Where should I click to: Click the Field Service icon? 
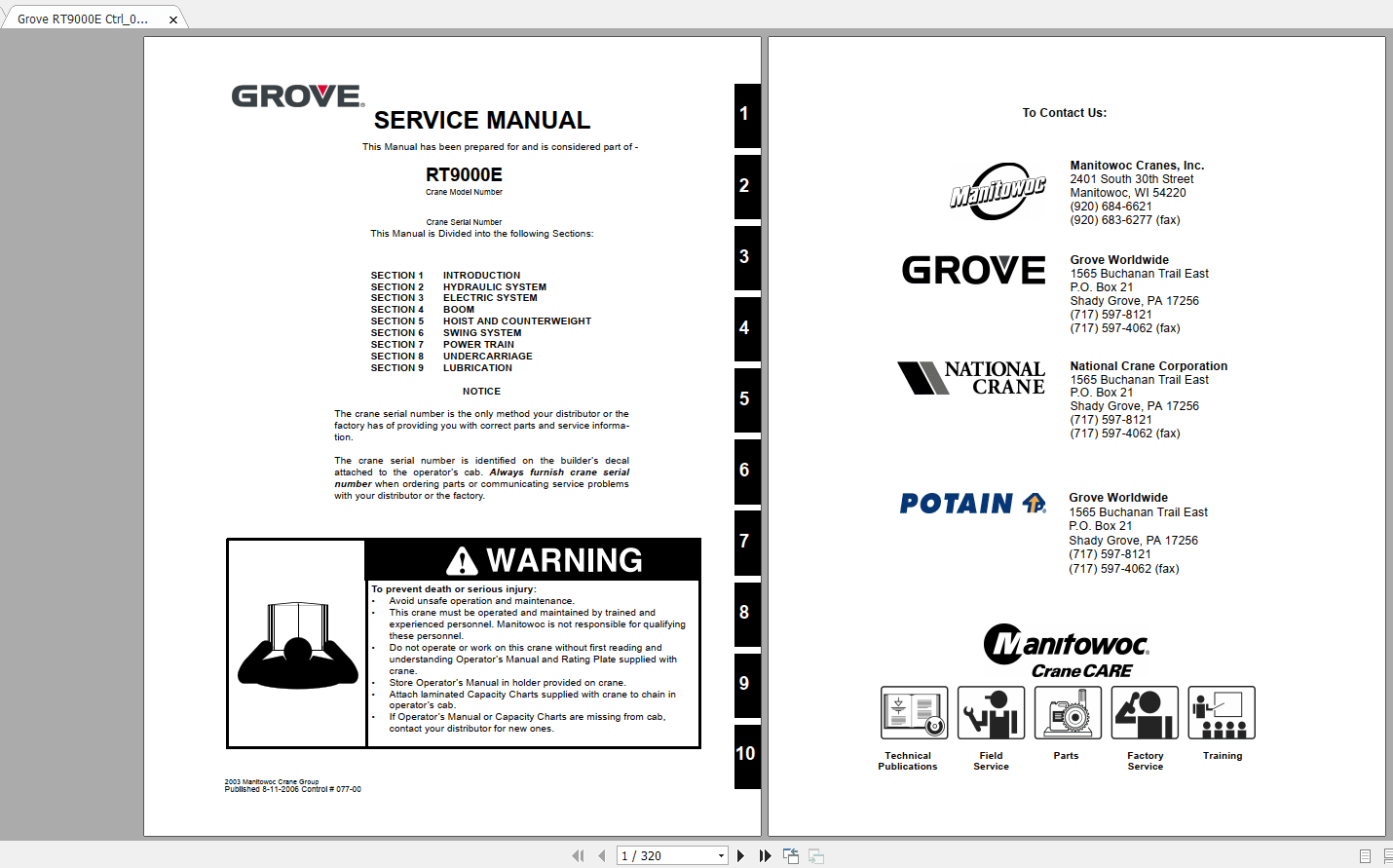pyautogui.click(x=991, y=712)
